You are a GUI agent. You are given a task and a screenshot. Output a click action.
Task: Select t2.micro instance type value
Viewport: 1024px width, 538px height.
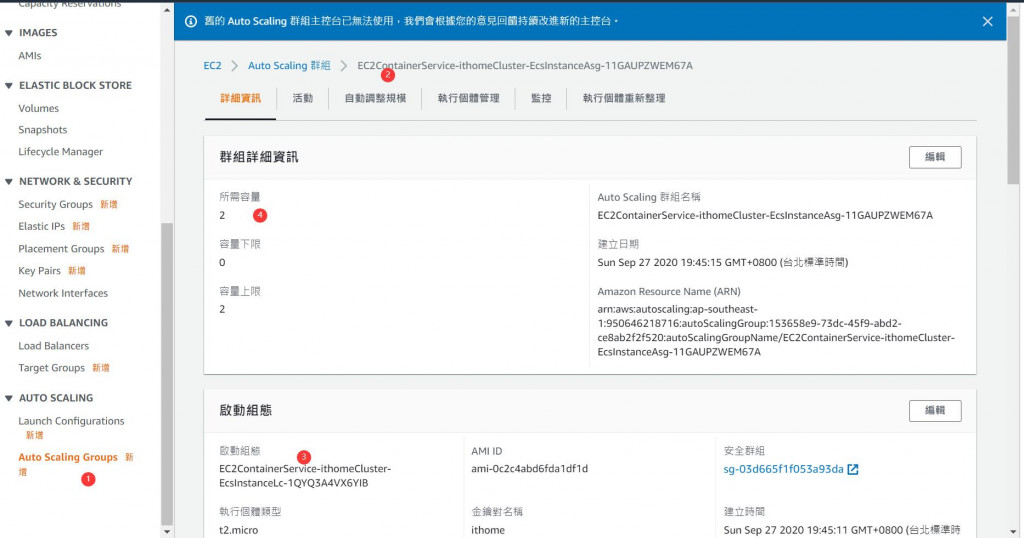click(x=238, y=530)
